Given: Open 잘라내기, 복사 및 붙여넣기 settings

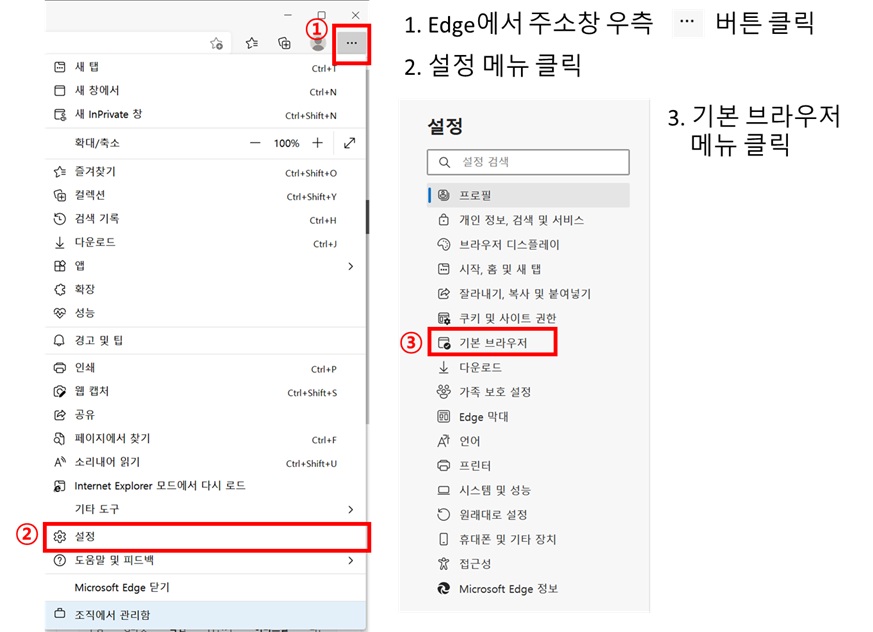Looking at the screenshot, I should (528, 294).
